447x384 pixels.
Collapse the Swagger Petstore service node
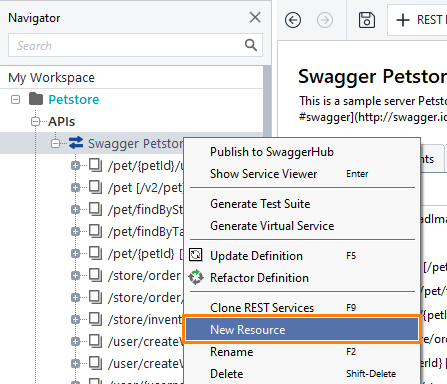[x=55, y=143]
